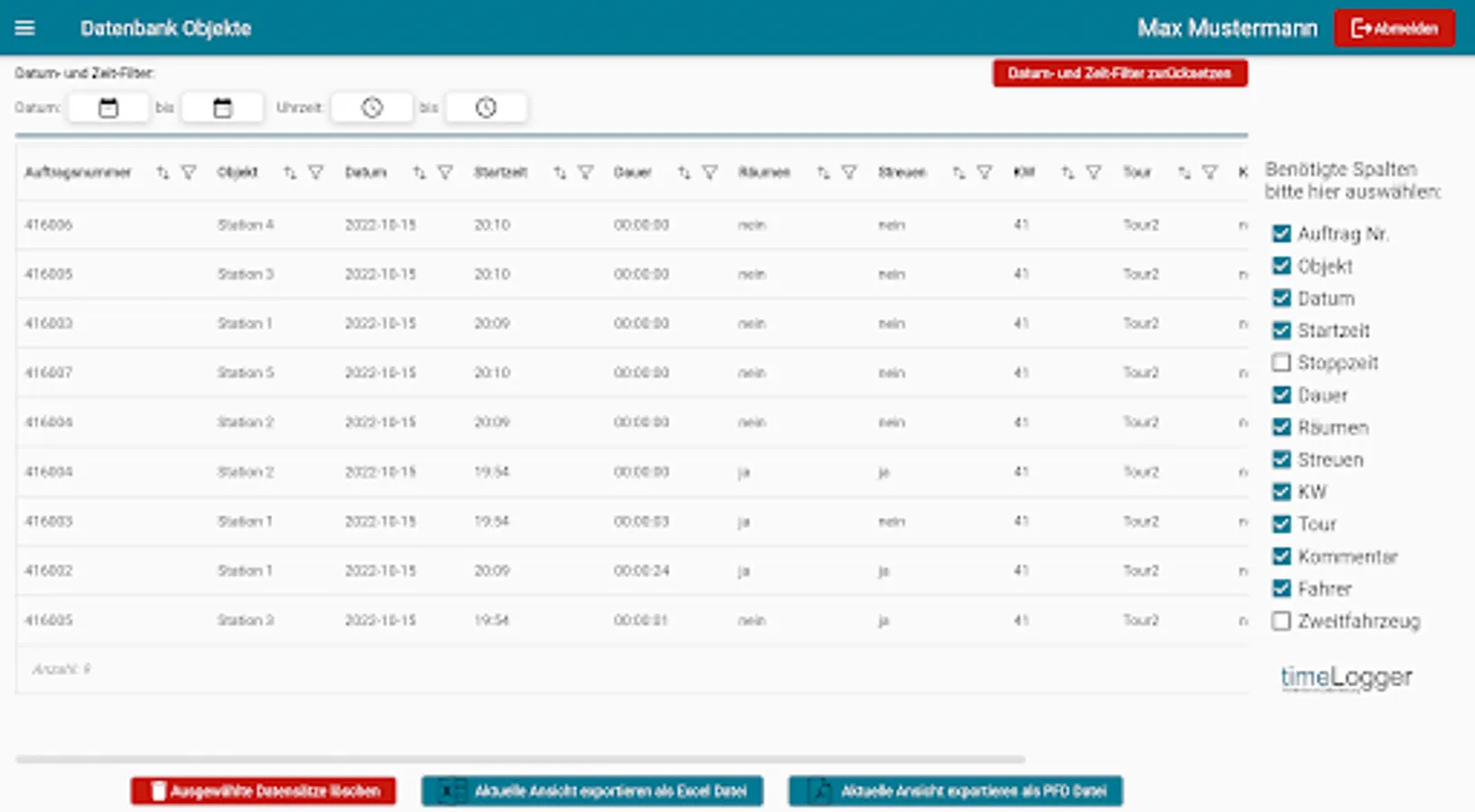Open the end time clock picker
This screenshot has height=812, width=1475.
(486, 108)
